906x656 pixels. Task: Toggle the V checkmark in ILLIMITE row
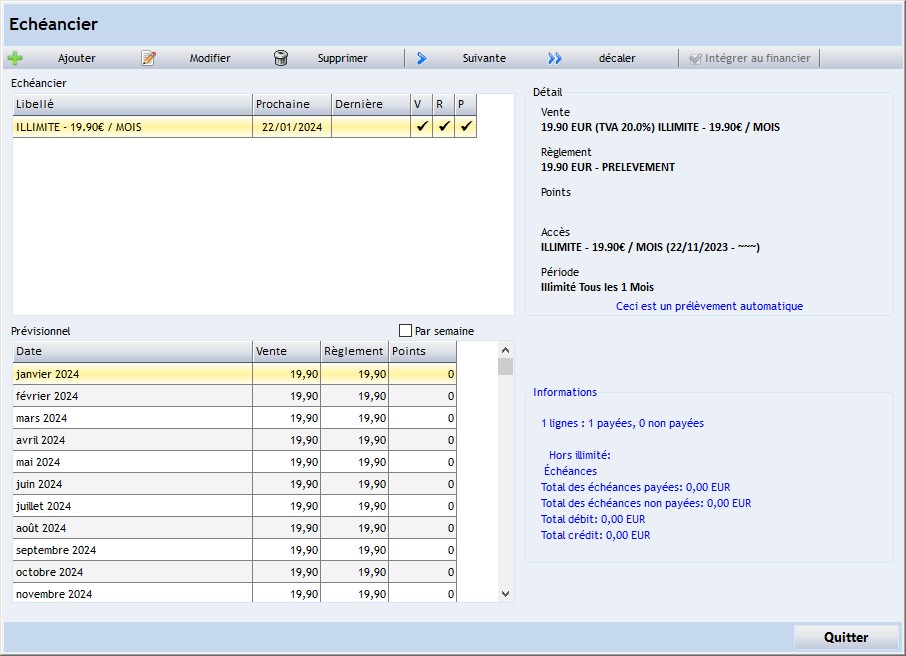(x=422, y=127)
